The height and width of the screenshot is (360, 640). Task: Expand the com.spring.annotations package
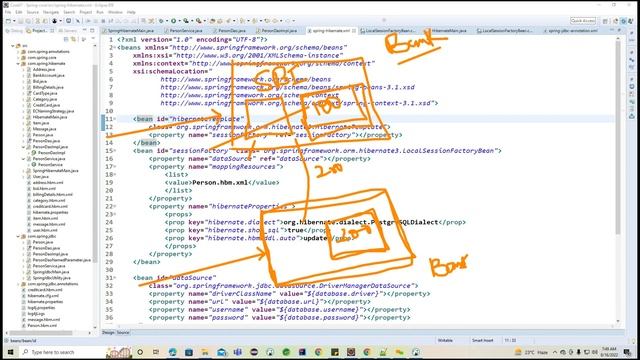[18, 52]
